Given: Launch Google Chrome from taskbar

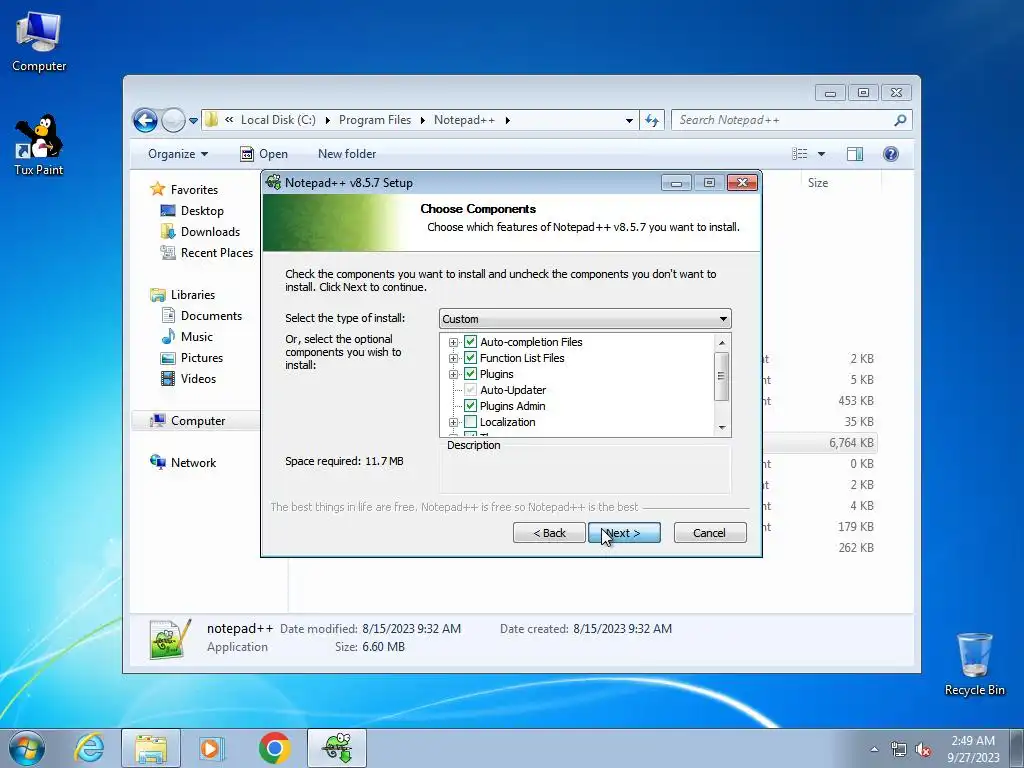Looking at the screenshot, I should click(x=274, y=748).
